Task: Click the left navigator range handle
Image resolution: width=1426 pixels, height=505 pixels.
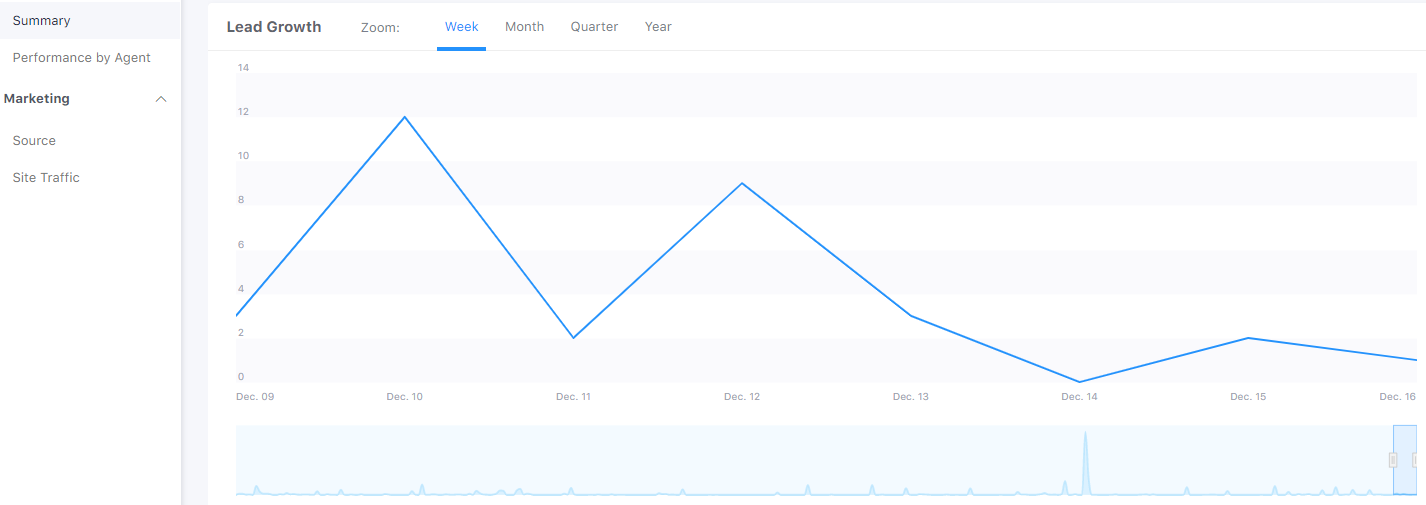Action: tap(1393, 460)
